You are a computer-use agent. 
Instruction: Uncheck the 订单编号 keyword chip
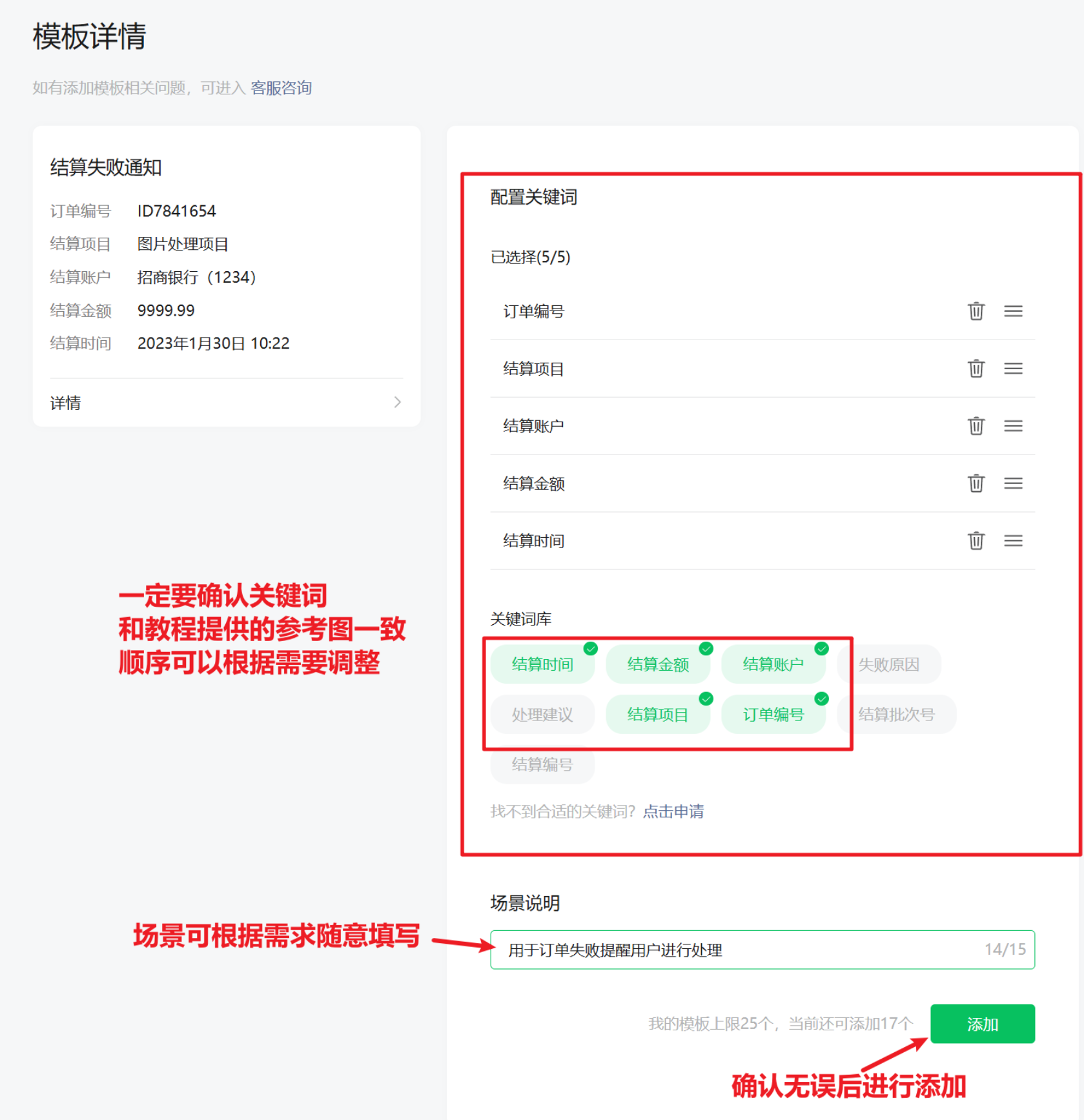coord(773,715)
